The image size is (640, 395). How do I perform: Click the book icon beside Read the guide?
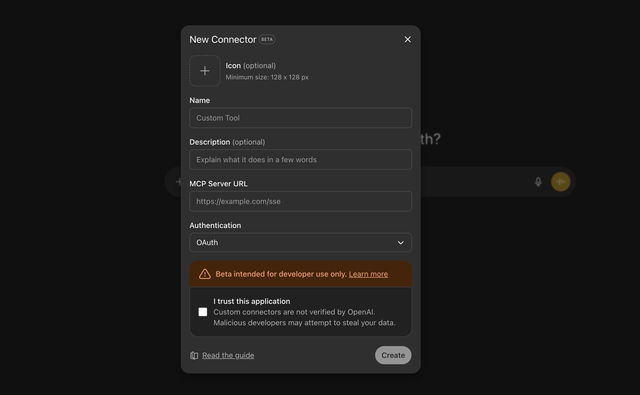coord(194,355)
